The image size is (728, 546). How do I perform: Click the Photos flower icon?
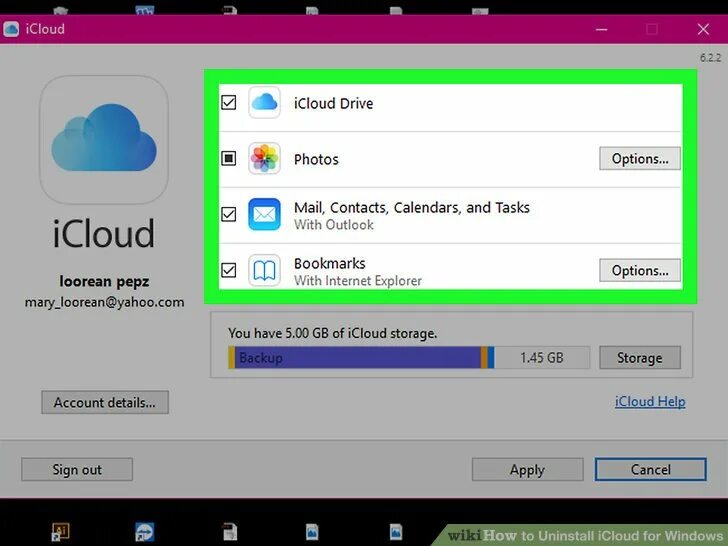pos(264,158)
